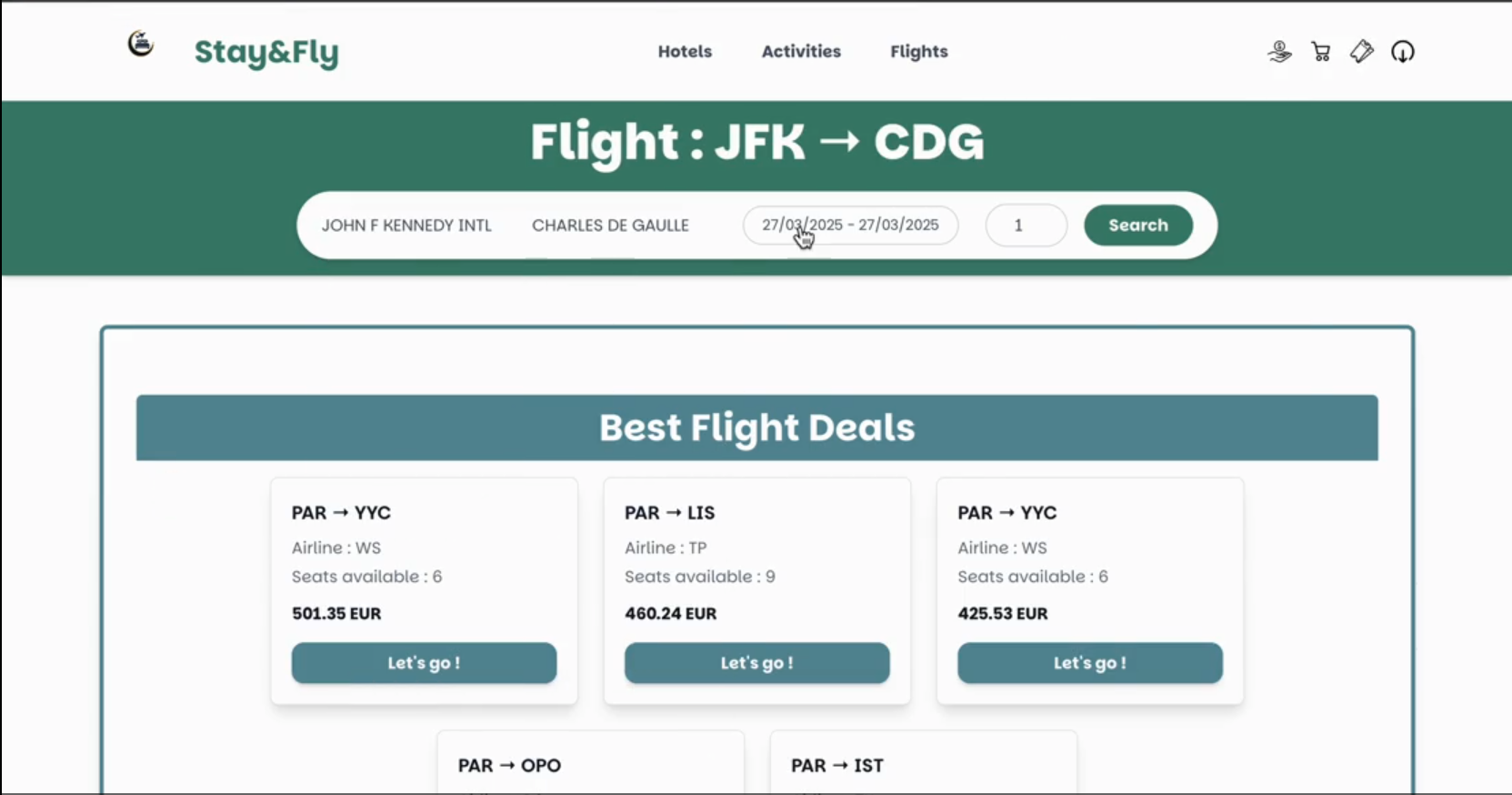Click the CHARLES DE GAULLE destination field

610,226
